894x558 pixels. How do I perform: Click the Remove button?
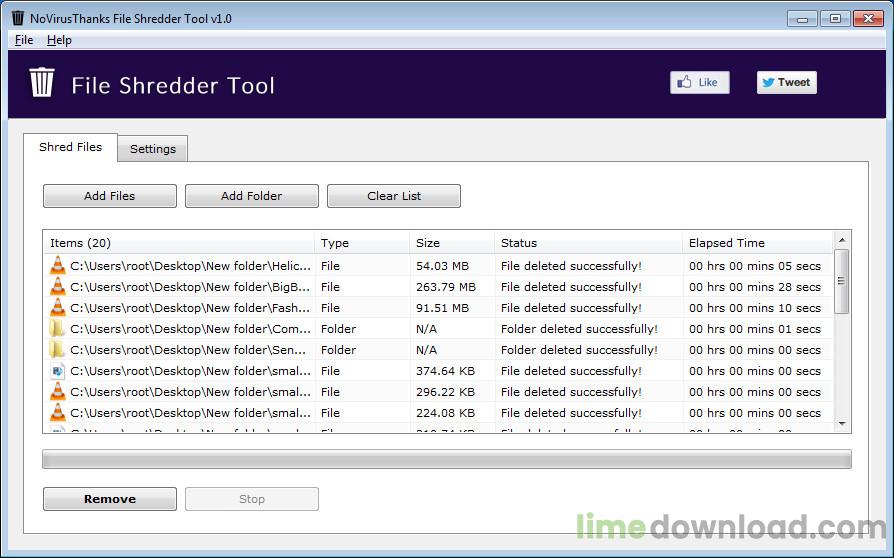coord(109,499)
